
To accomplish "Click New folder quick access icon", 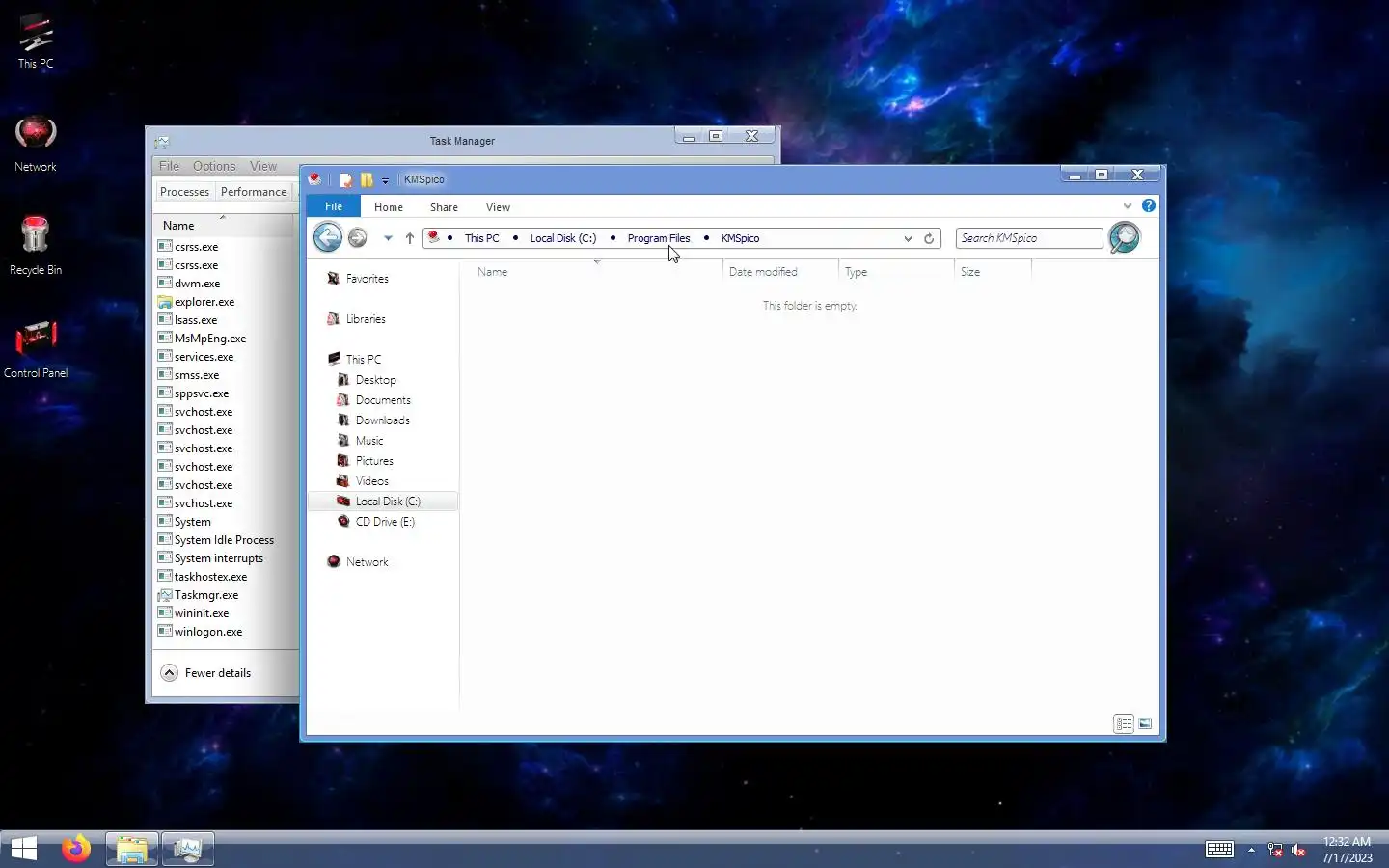I will [367, 179].
